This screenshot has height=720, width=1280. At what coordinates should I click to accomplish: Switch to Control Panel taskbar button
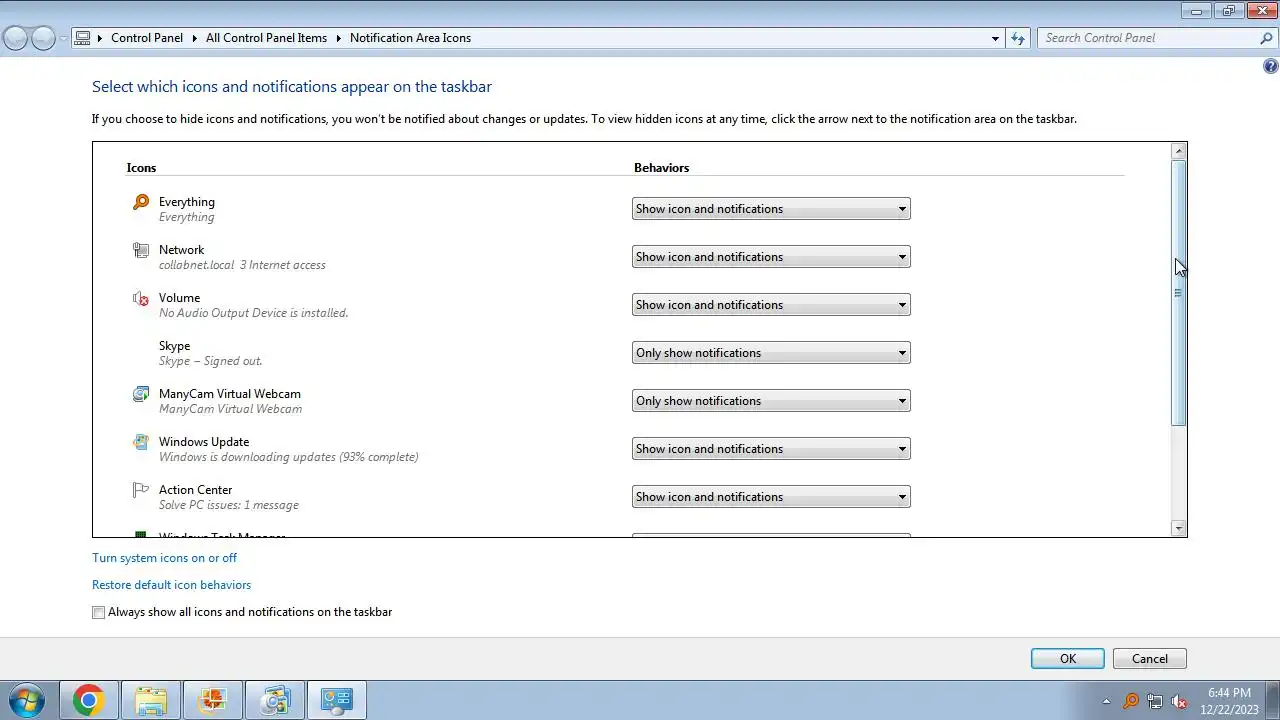337,700
